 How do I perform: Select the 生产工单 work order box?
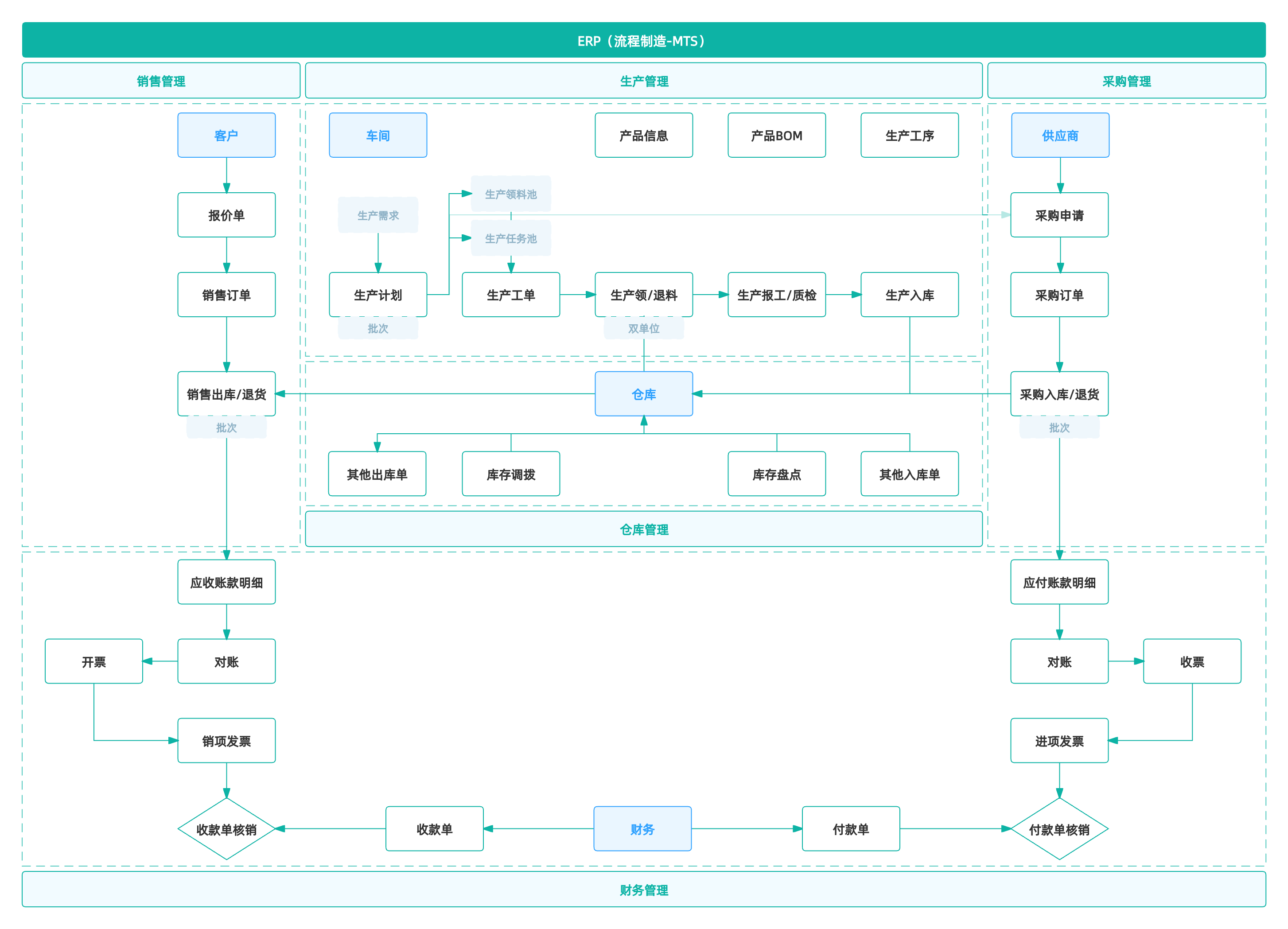[x=510, y=295]
